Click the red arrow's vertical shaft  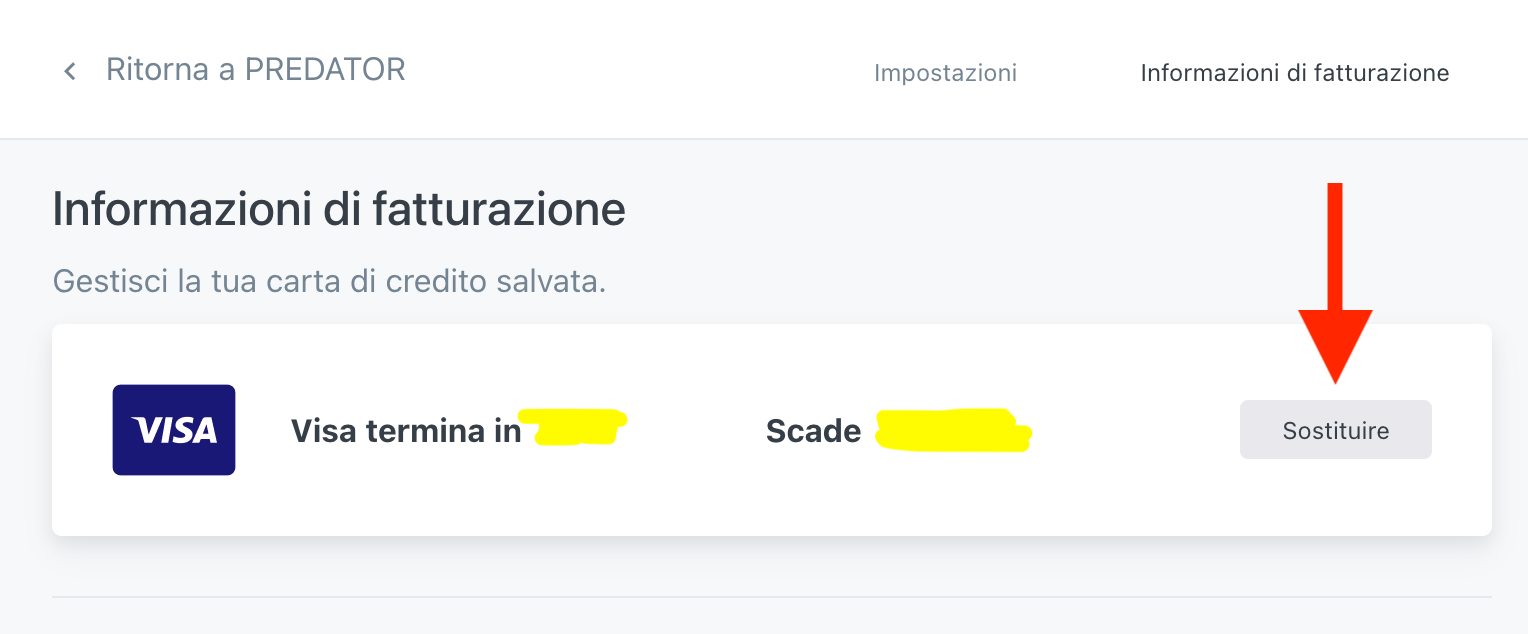point(1335,245)
